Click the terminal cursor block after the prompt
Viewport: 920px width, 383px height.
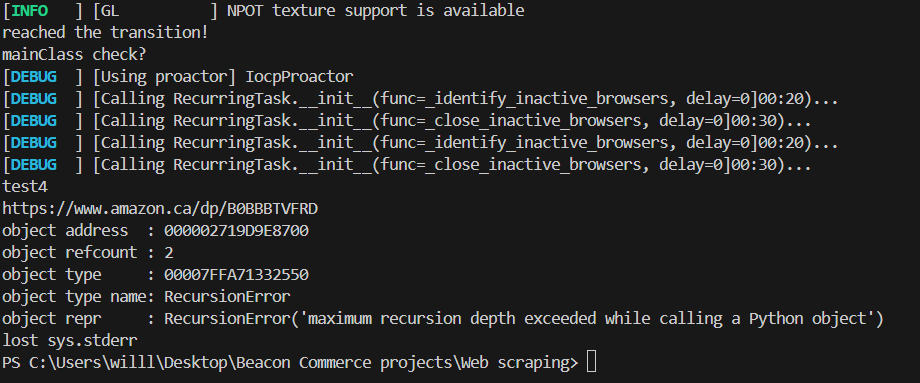[x=591, y=362]
